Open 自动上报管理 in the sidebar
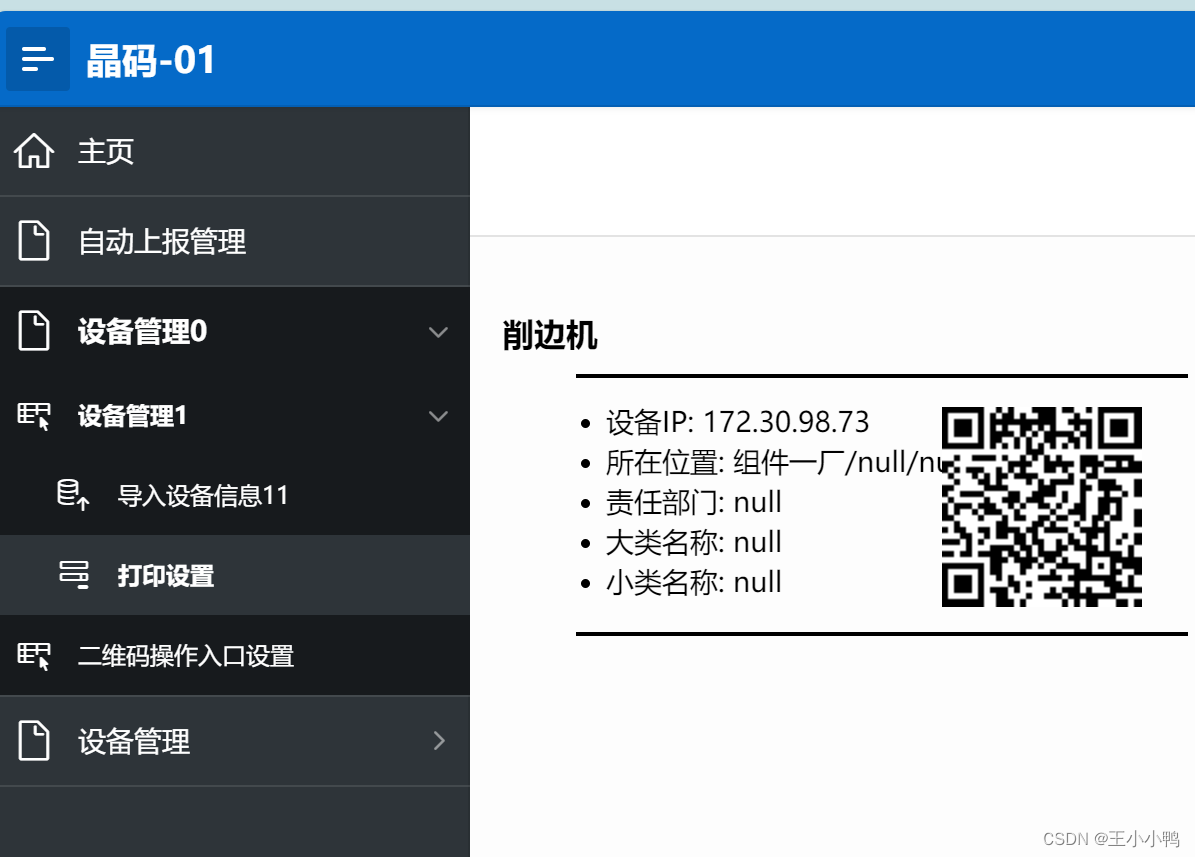Screen dimensions: 1195x857 click(235, 242)
